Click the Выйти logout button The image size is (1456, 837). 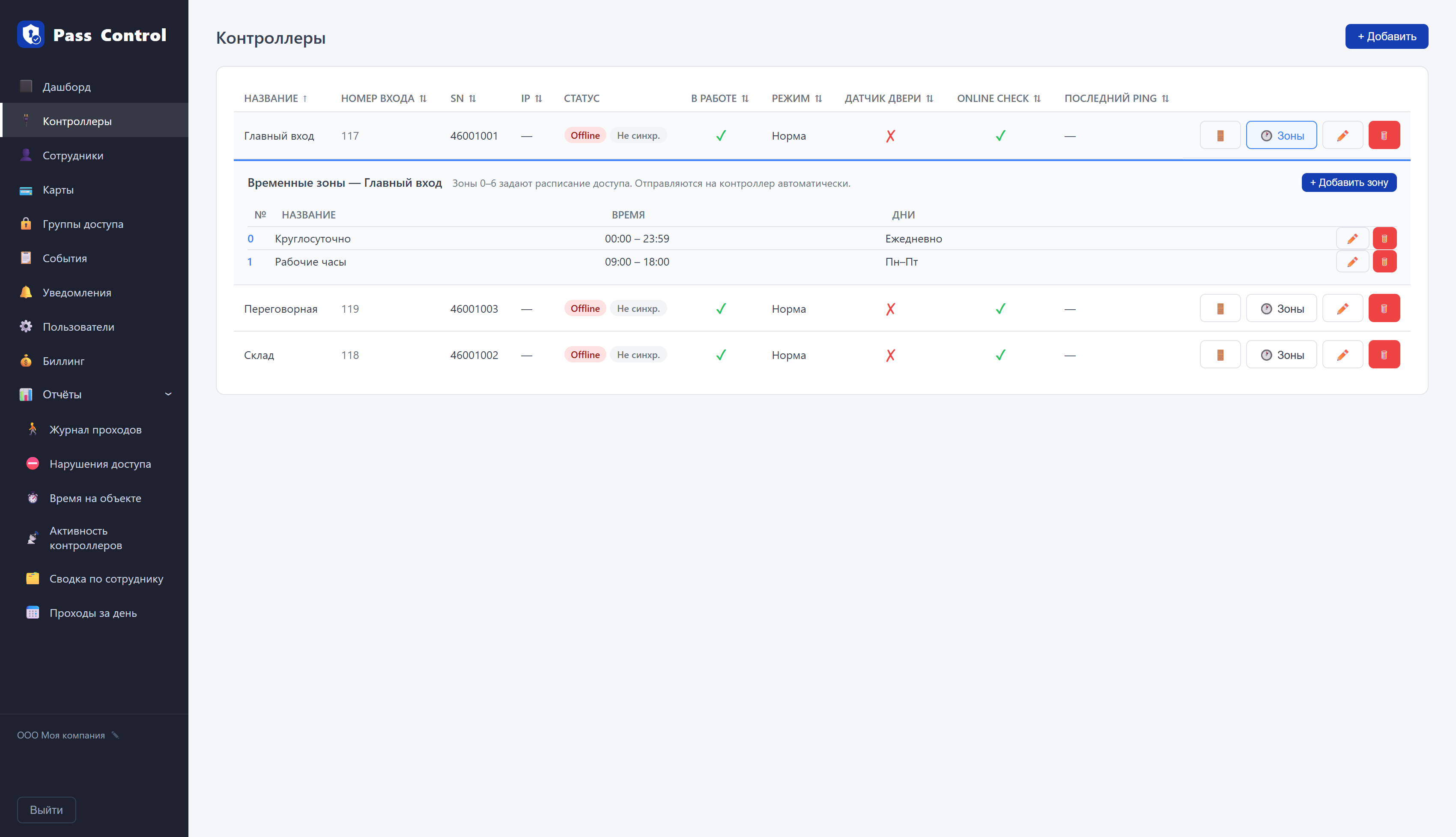[x=46, y=810]
